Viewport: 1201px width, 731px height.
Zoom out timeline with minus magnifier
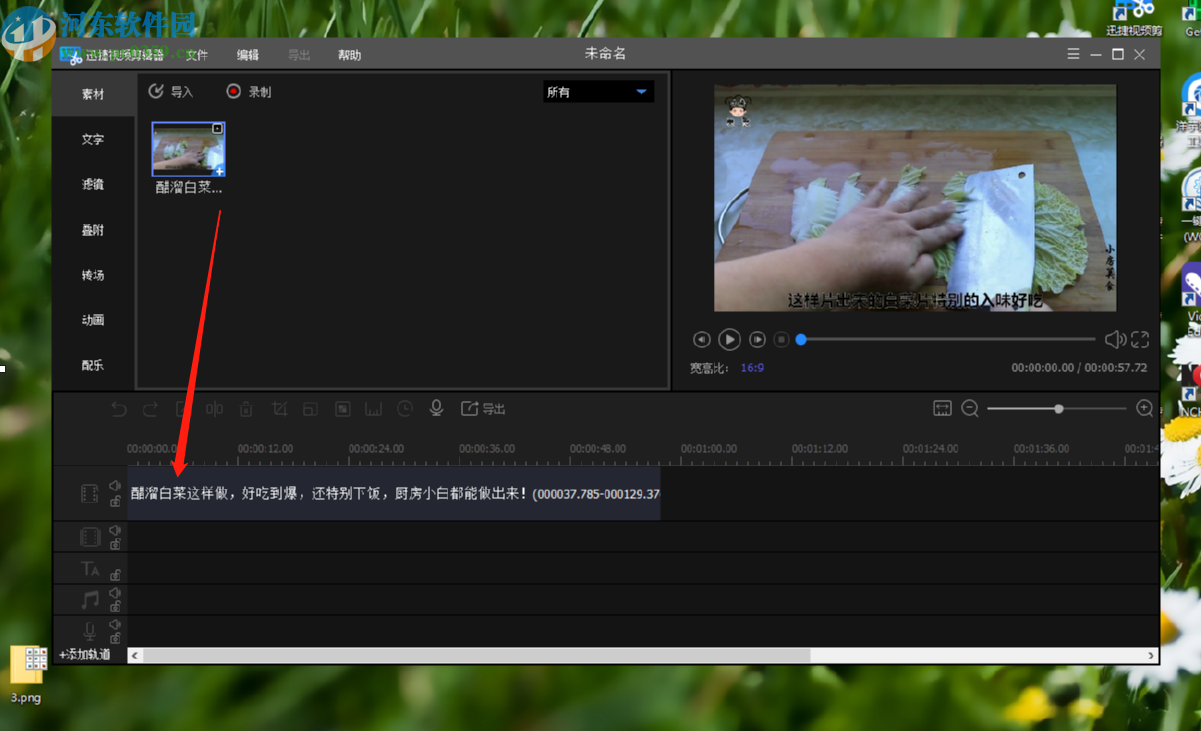coord(970,408)
